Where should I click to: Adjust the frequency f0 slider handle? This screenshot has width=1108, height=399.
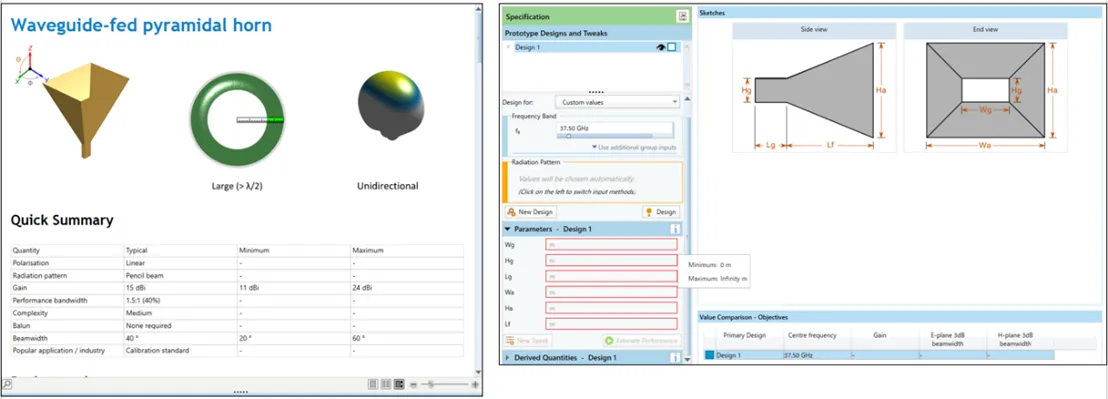569,136
